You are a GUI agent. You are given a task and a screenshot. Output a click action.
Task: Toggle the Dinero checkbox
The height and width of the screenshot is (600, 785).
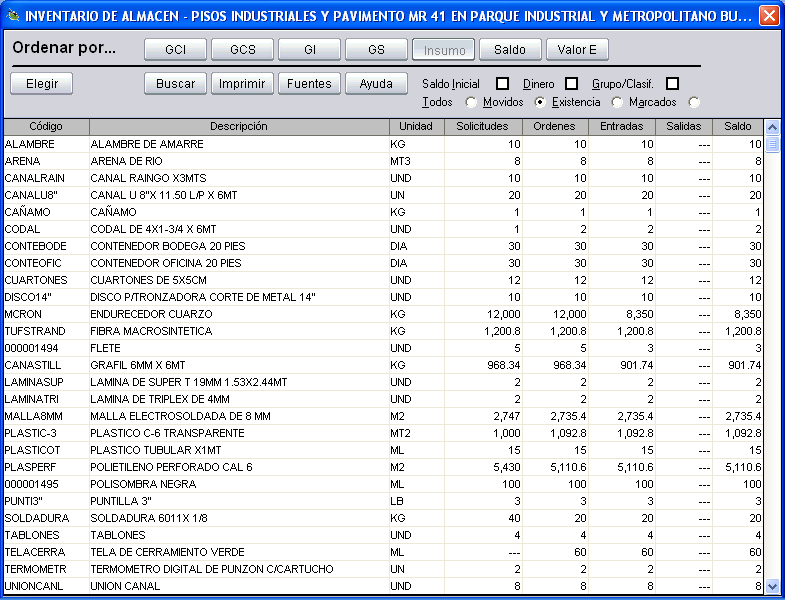tap(571, 84)
